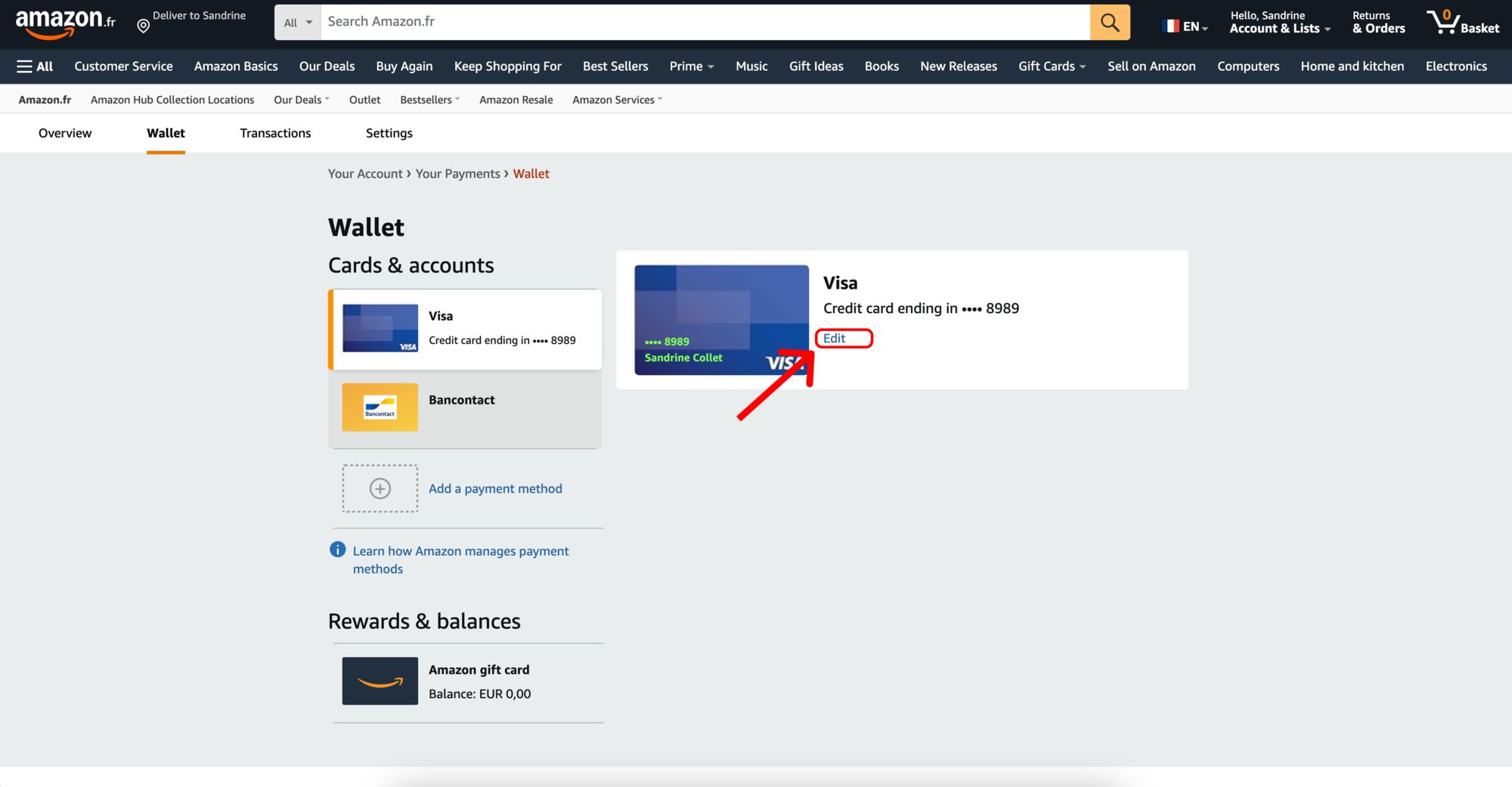The image size is (1512, 787).
Task: Click Amazon.fr sub-navigation link
Action: coord(45,100)
